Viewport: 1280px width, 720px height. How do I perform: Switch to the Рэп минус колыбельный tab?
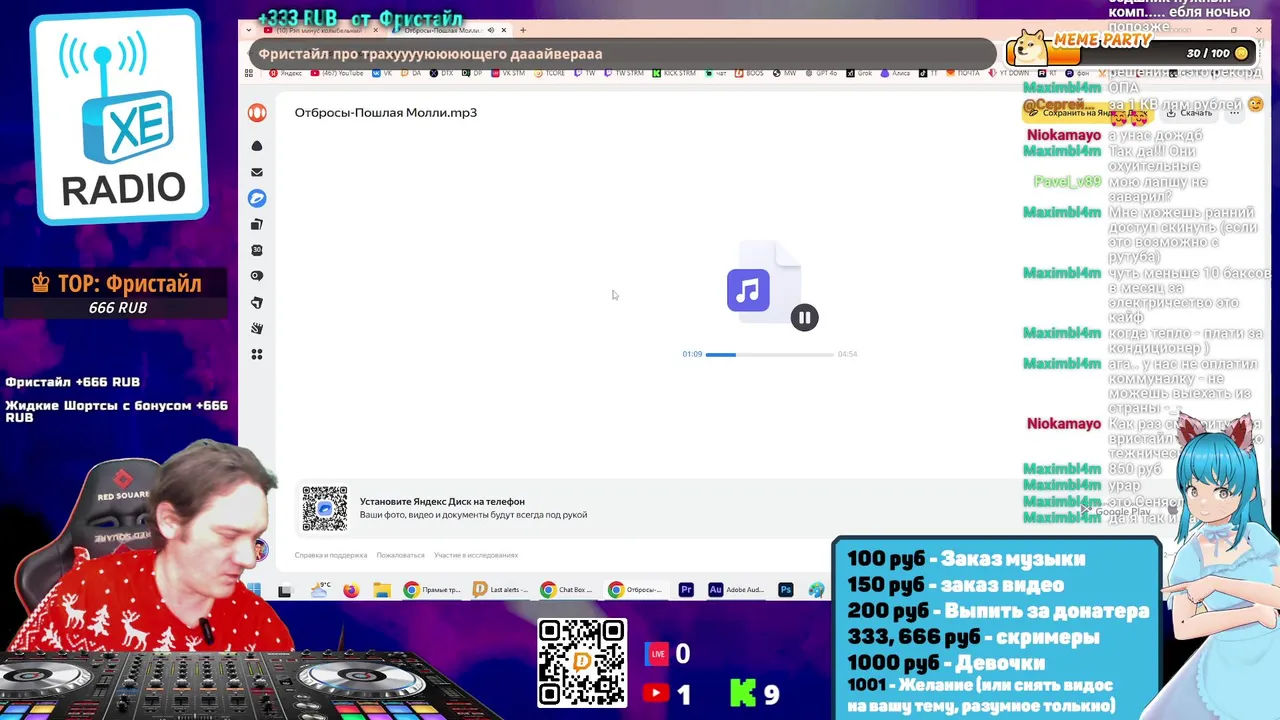[x=318, y=30]
